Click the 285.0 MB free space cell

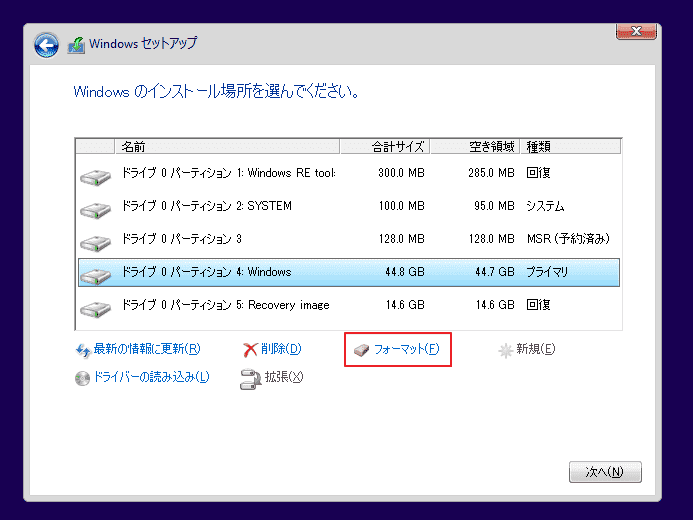491,173
